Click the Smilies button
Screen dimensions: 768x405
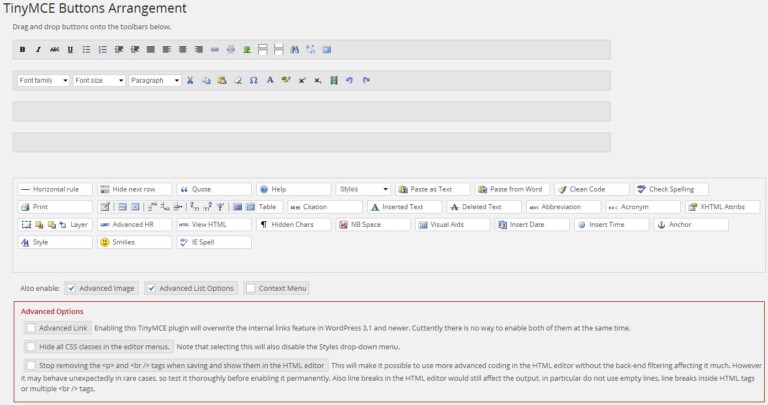[x=135, y=242]
